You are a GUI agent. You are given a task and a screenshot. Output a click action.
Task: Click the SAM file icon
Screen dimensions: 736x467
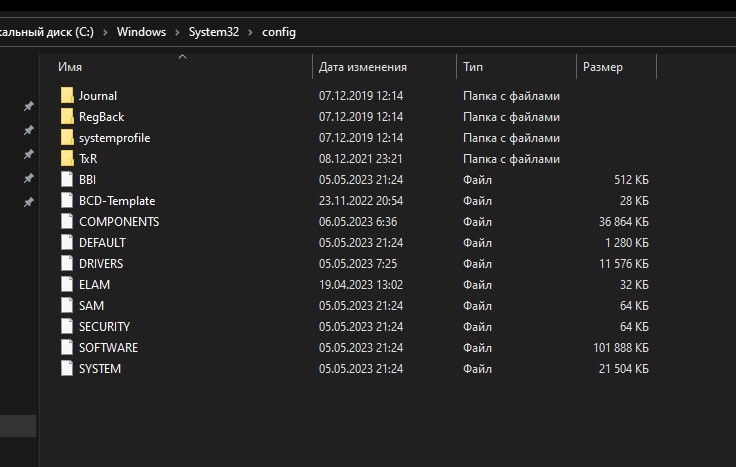coord(67,305)
